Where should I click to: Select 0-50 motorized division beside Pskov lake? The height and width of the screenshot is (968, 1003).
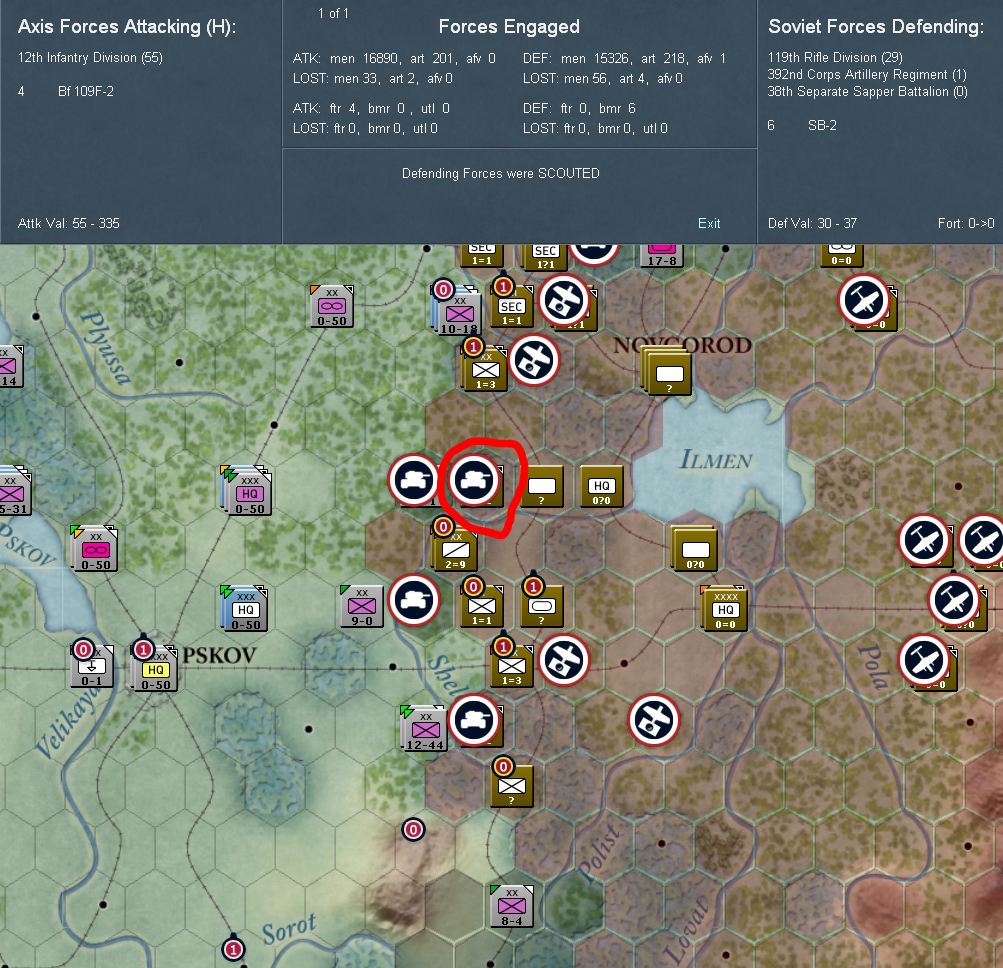click(x=95, y=548)
